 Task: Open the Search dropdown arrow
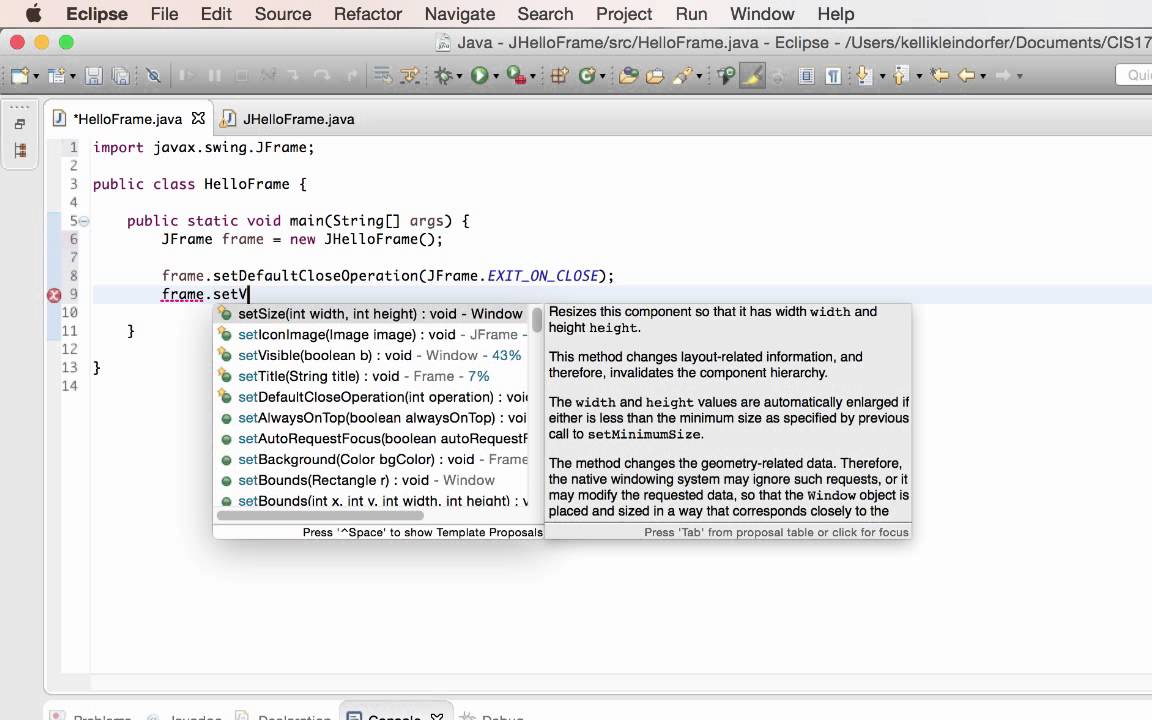[699, 76]
